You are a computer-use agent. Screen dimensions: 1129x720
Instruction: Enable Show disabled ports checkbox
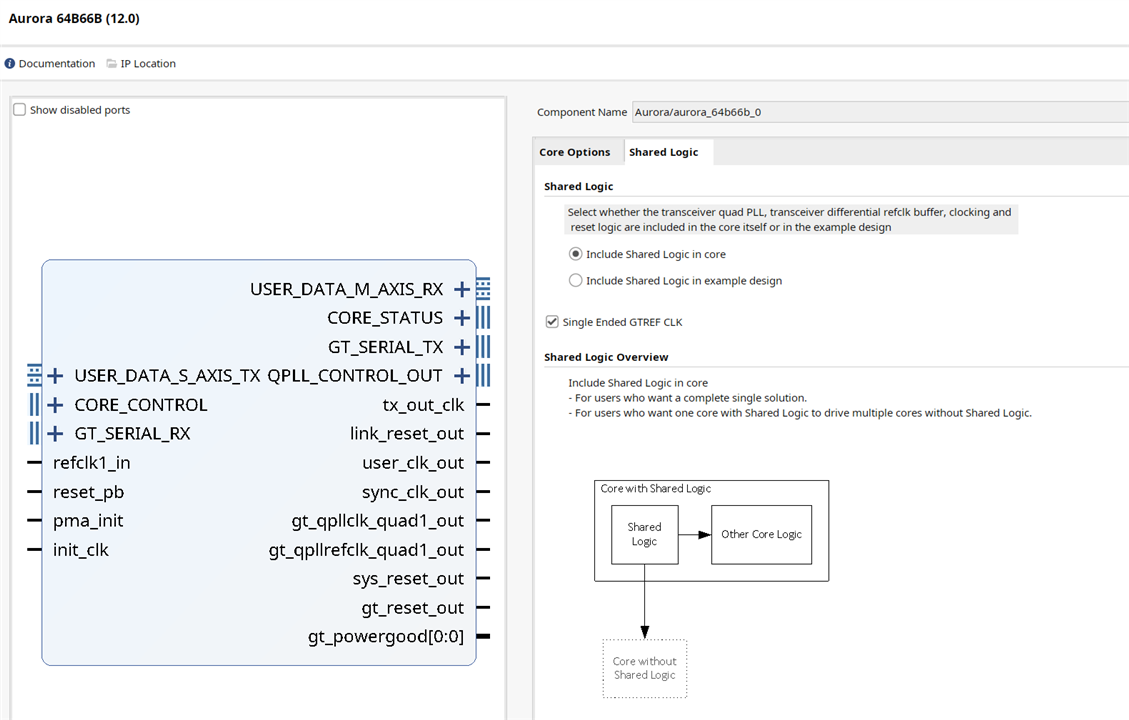coord(19,109)
